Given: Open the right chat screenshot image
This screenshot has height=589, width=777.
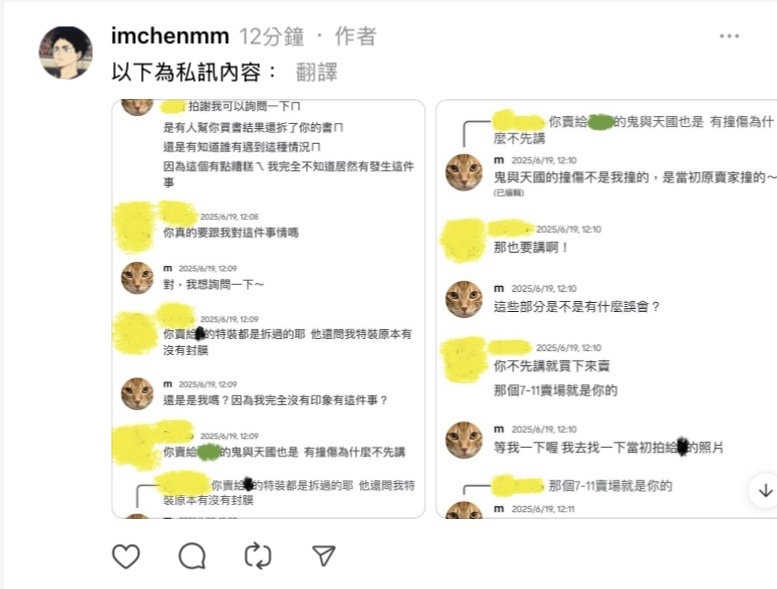Looking at the screenshot, I should pyautogui.click(x=606, y=309).
